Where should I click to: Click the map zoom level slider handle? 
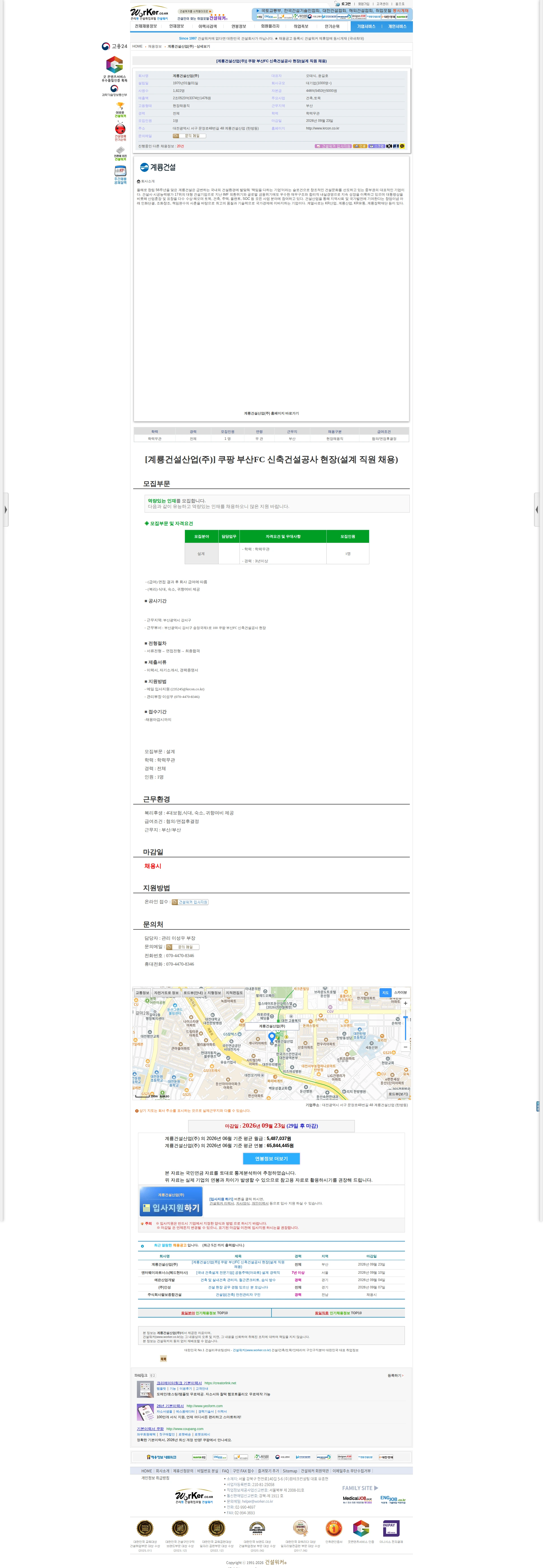pyautogui.click(x=406, y=1017)
